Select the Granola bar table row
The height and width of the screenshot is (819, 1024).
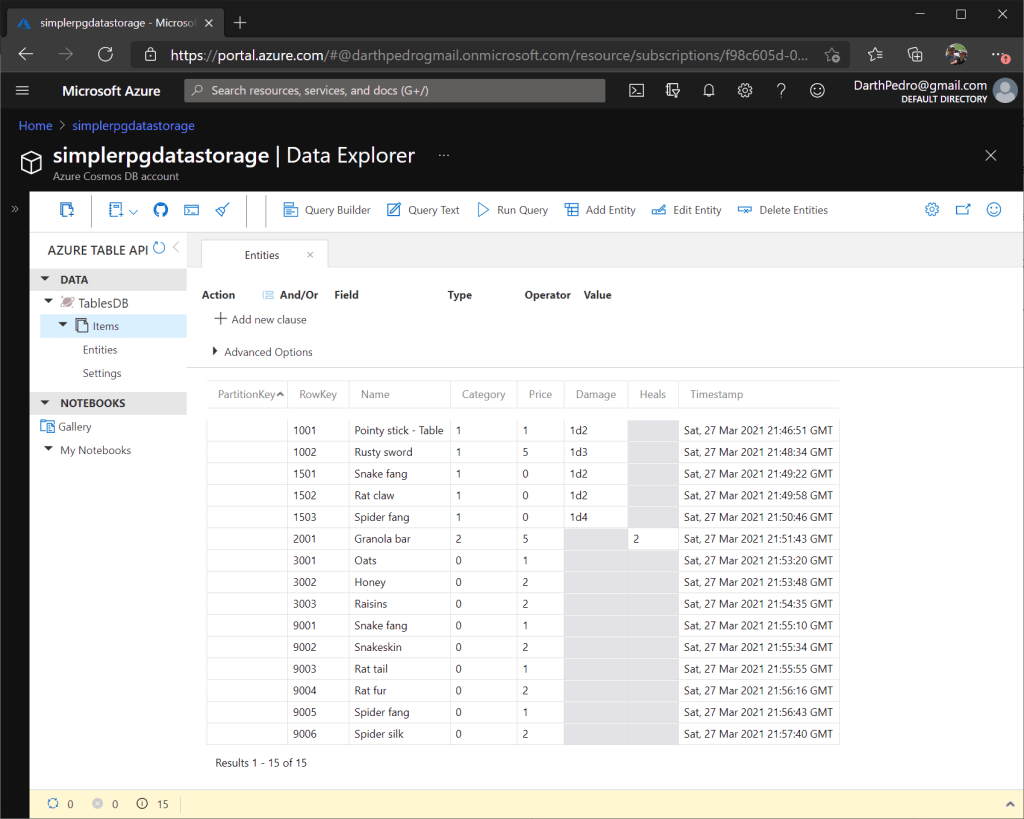tap(382, 539)
